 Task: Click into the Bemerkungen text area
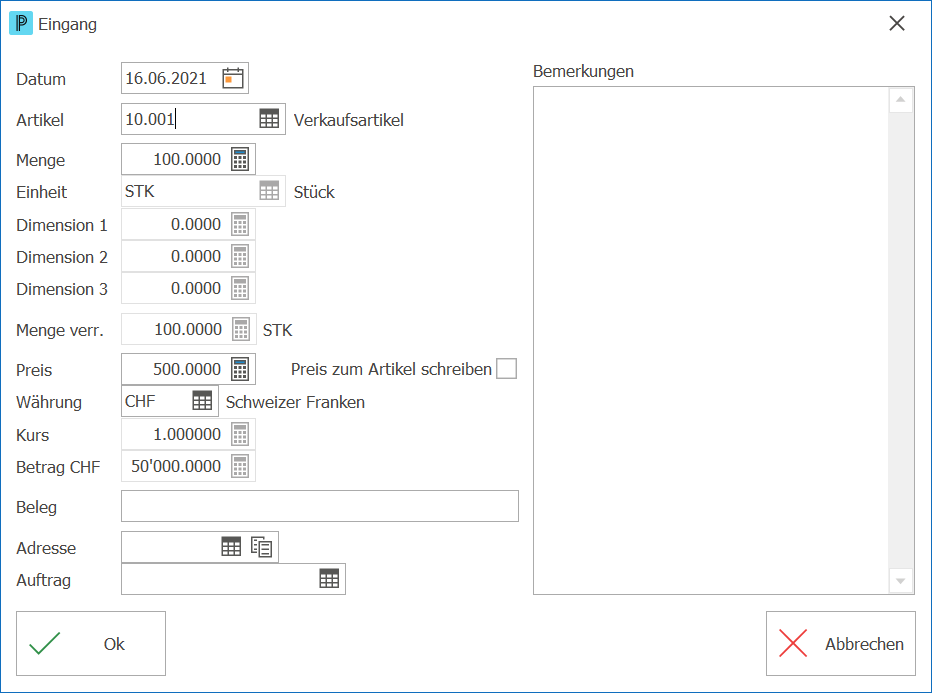click(711, 341)
